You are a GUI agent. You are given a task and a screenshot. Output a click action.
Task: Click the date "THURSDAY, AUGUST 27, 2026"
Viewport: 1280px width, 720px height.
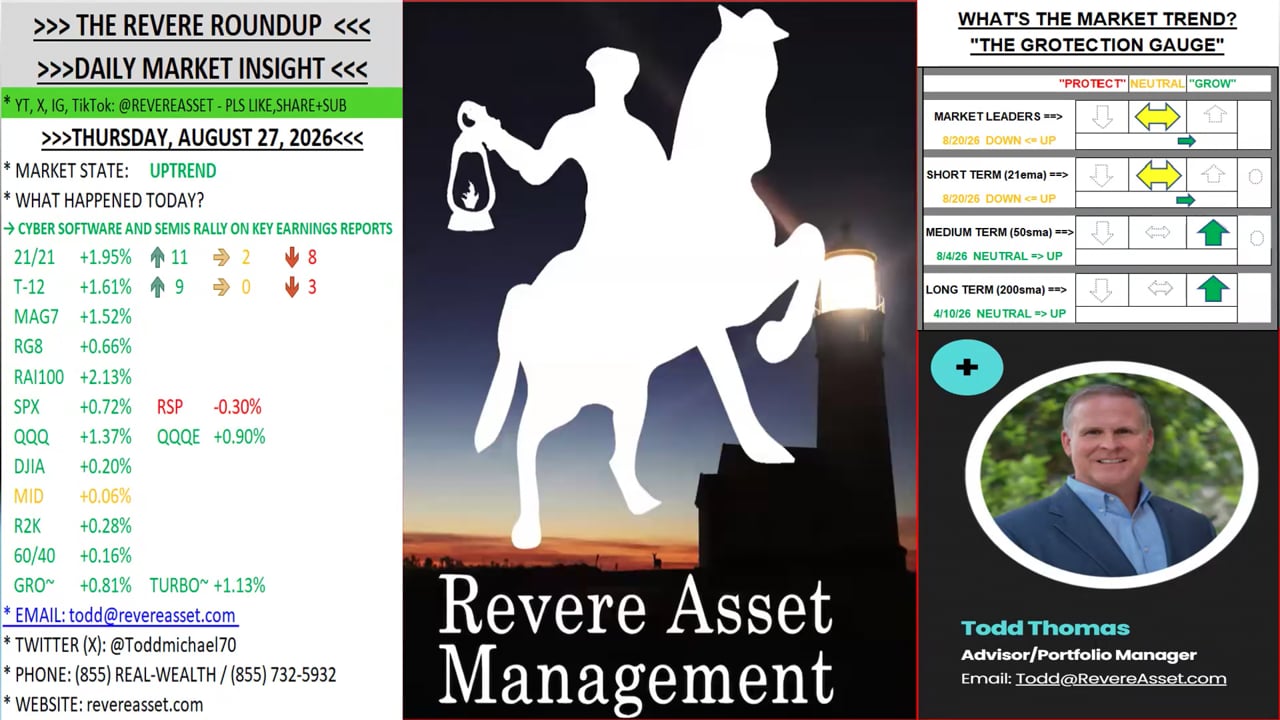(x=202, y=138)
